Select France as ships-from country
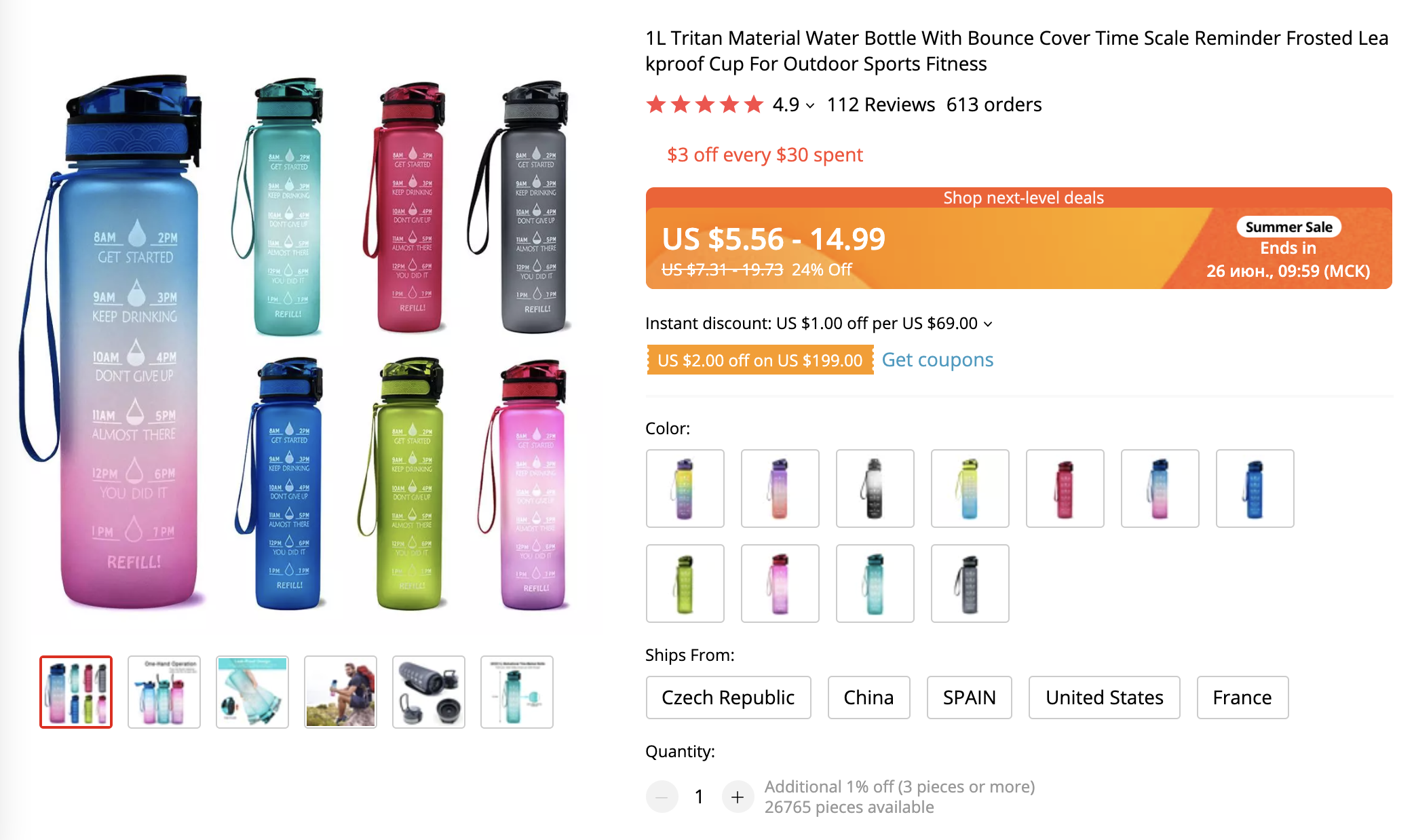The width and height of the screenshot is (1414, 840). [1242, 698]
